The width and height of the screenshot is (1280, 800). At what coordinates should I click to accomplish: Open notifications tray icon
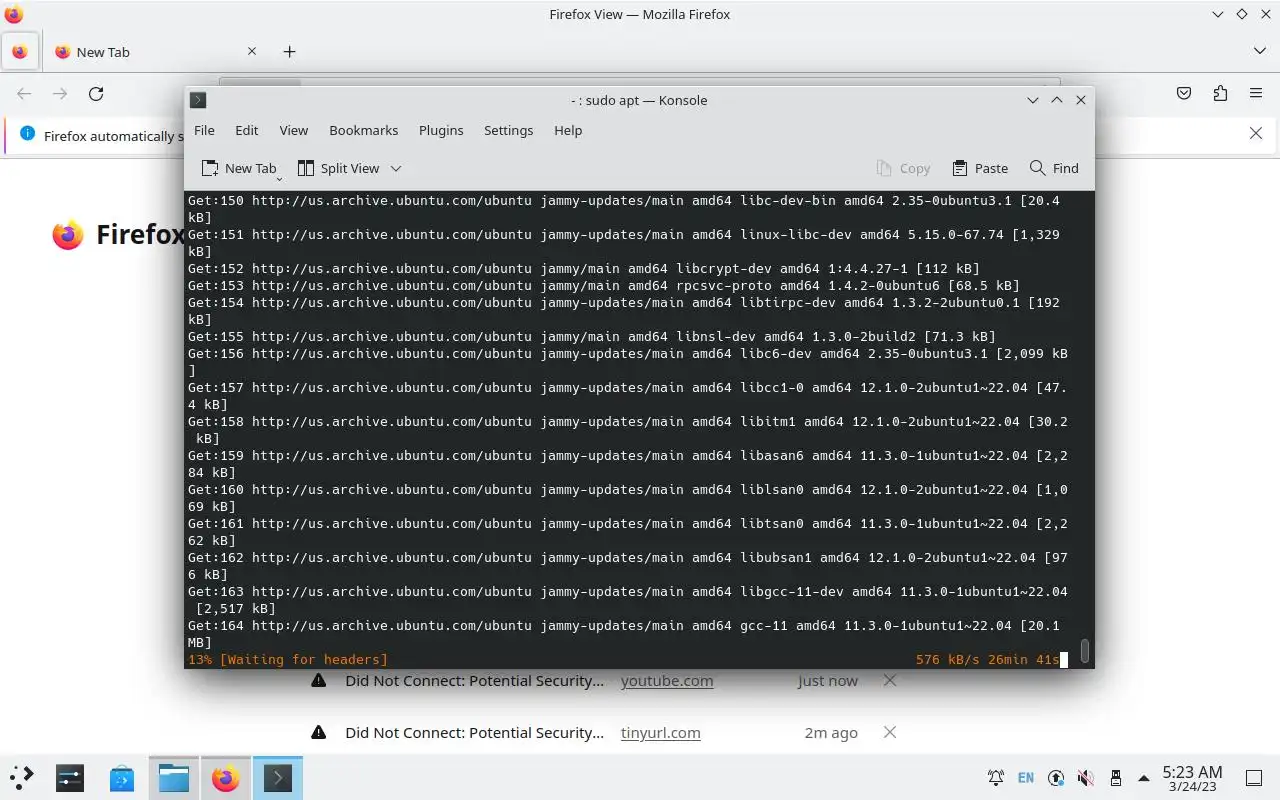[996, 778]
